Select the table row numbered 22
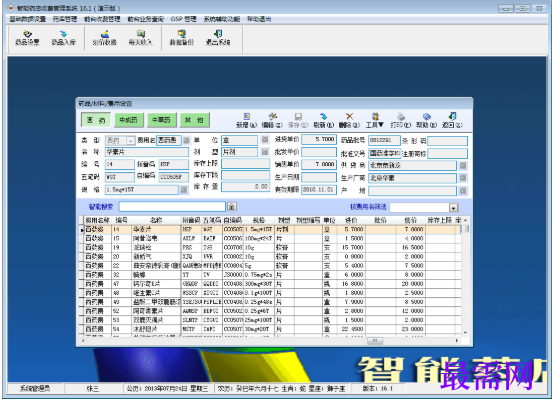The height and width of the screenshot is (407, 552). coord(271,265)
